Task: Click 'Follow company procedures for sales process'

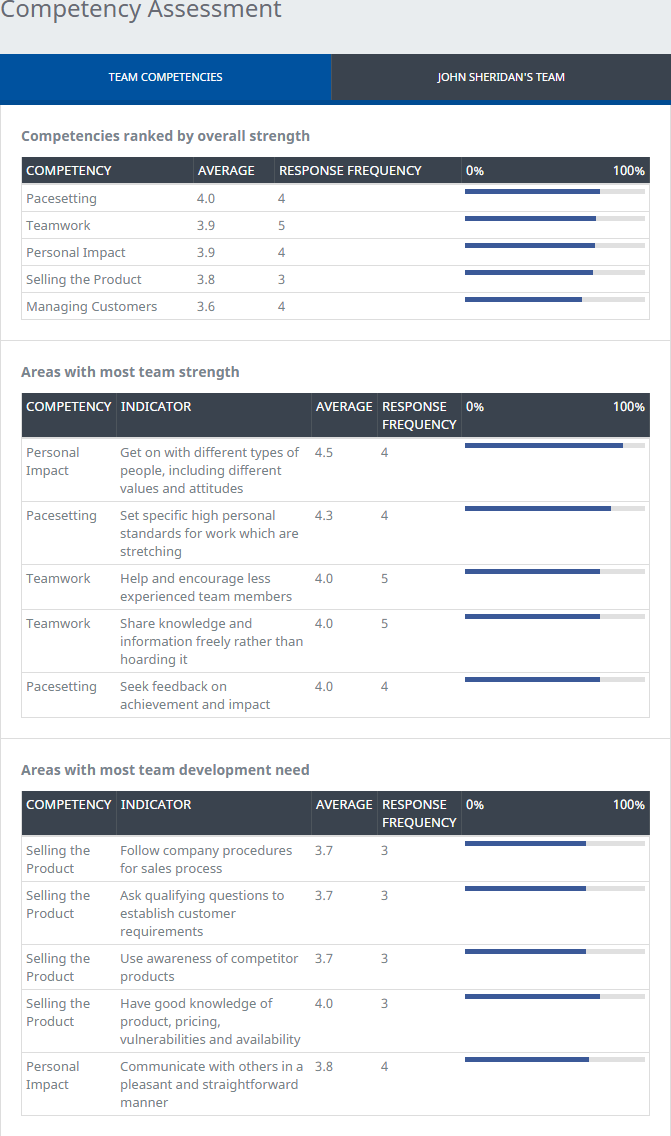Action: click(x=206, y=859)
